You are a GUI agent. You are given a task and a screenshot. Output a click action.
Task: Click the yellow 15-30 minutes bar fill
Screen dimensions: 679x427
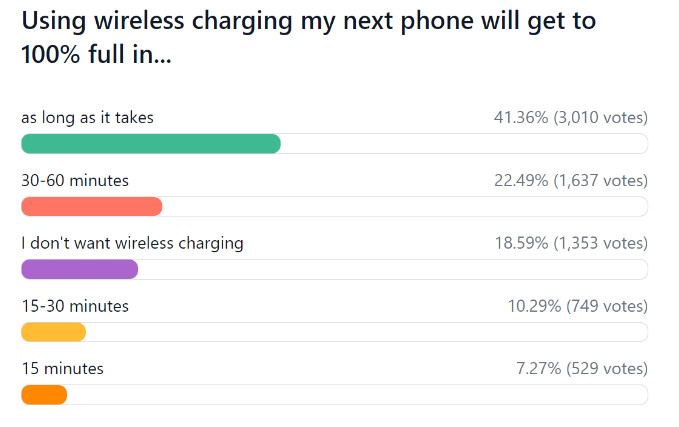(x=54, y=332)
